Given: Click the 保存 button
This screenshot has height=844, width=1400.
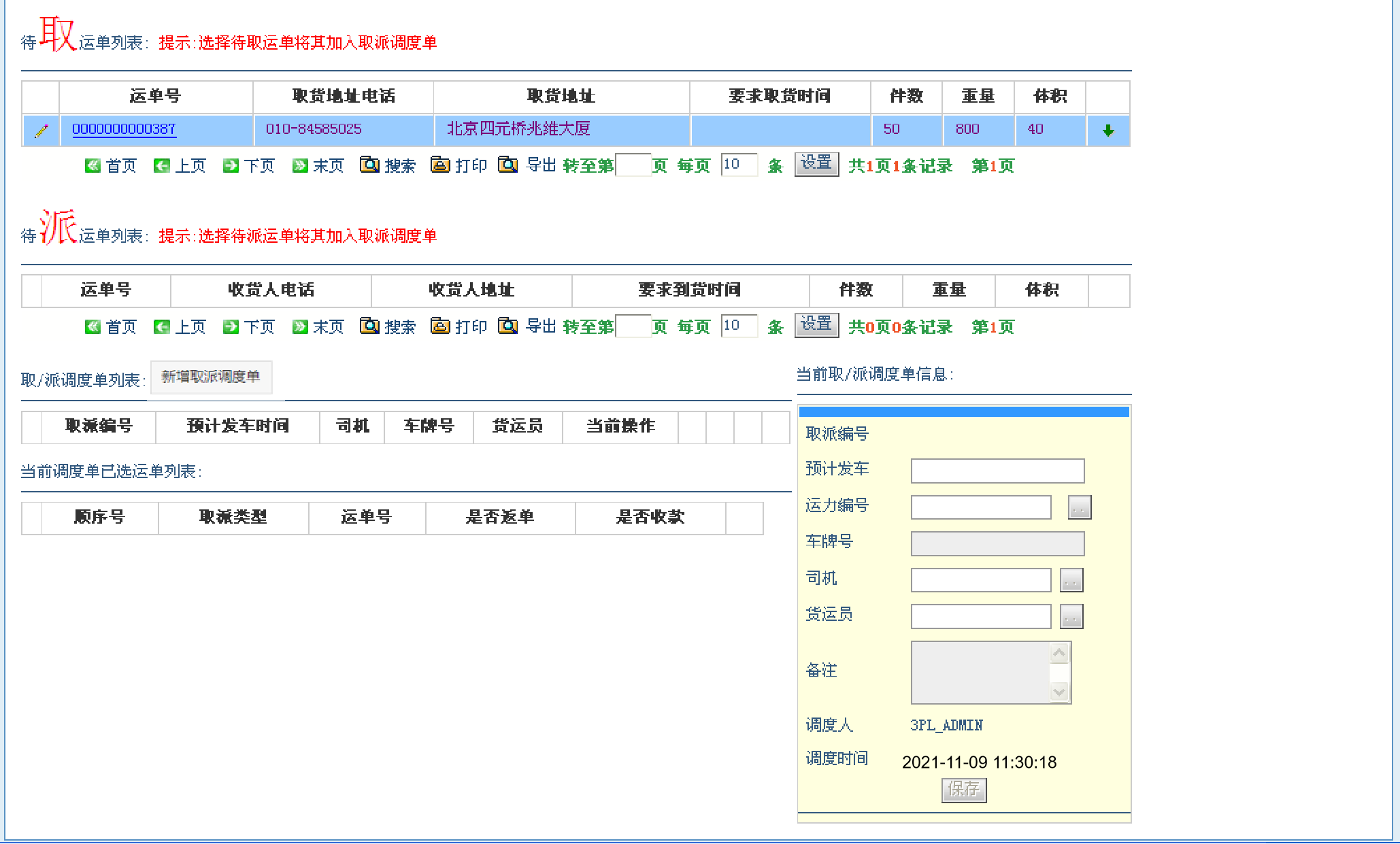Looking at the screenshot, I should tap(964, 790).
